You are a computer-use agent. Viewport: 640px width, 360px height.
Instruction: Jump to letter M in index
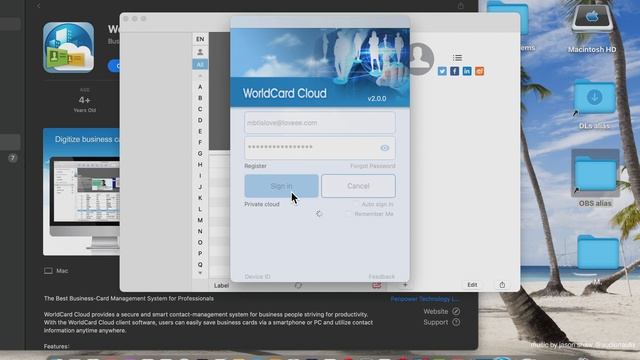pyautogui.click(x=200, y=220)
